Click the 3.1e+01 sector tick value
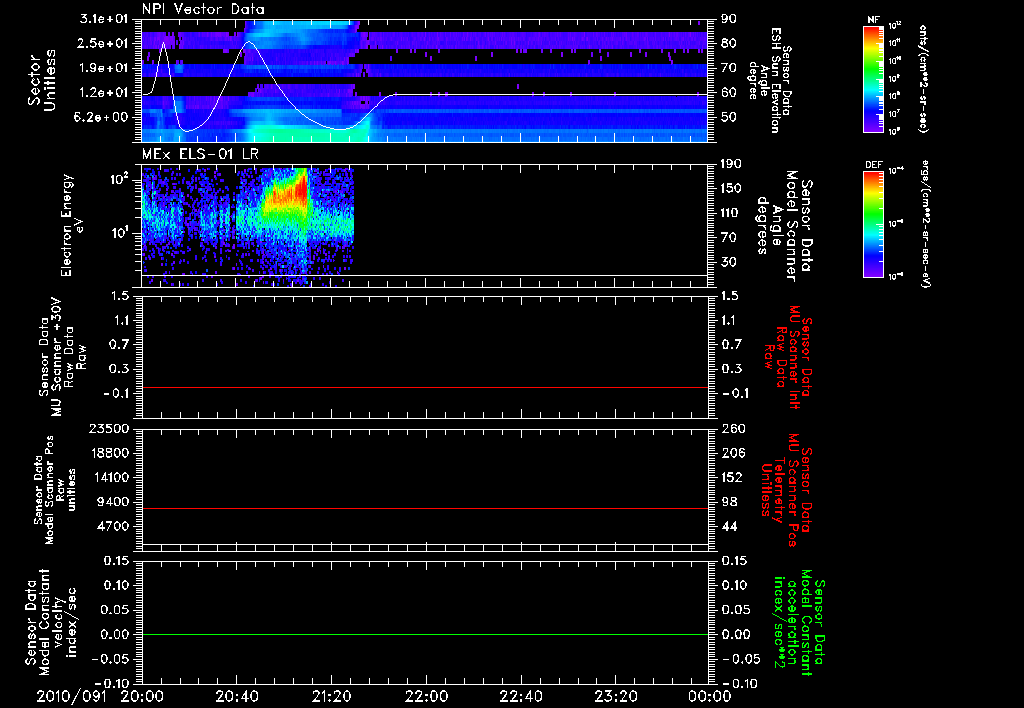Image resolution: width=1024 pixels, height=708 pixels. 104,19
